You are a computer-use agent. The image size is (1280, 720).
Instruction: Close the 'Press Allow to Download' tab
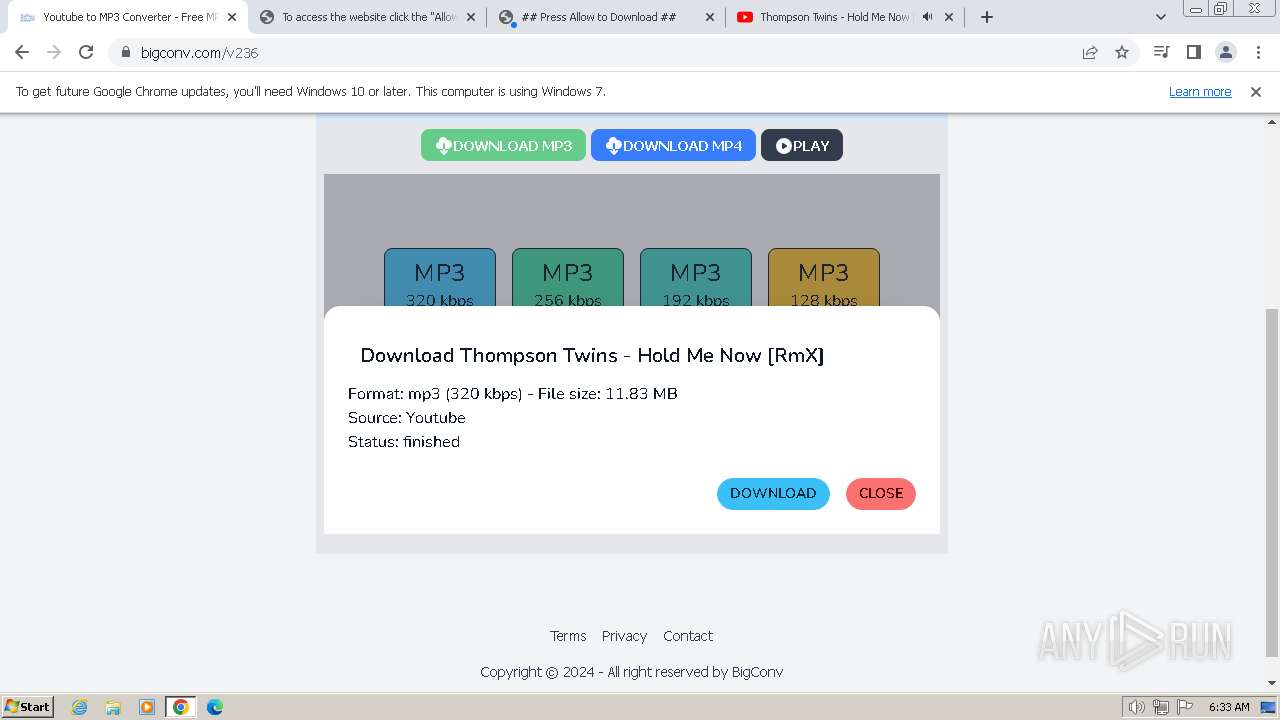coord(710,17)
